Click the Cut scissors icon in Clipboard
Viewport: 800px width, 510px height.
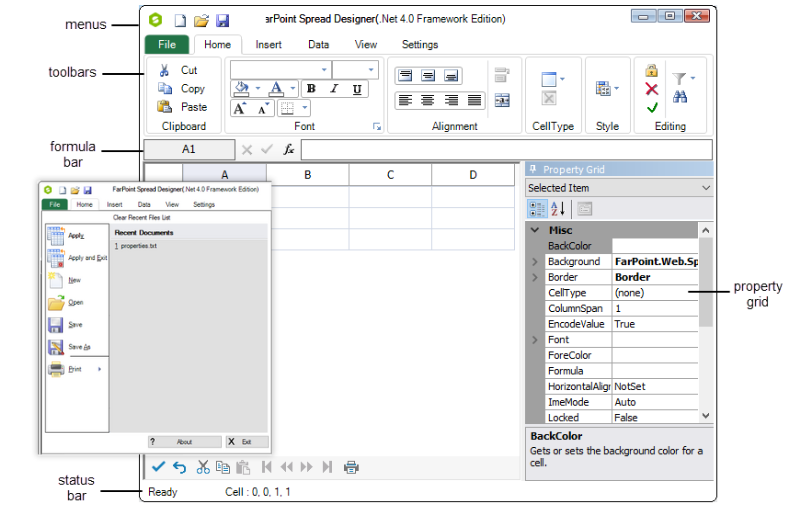coord(165,70)
